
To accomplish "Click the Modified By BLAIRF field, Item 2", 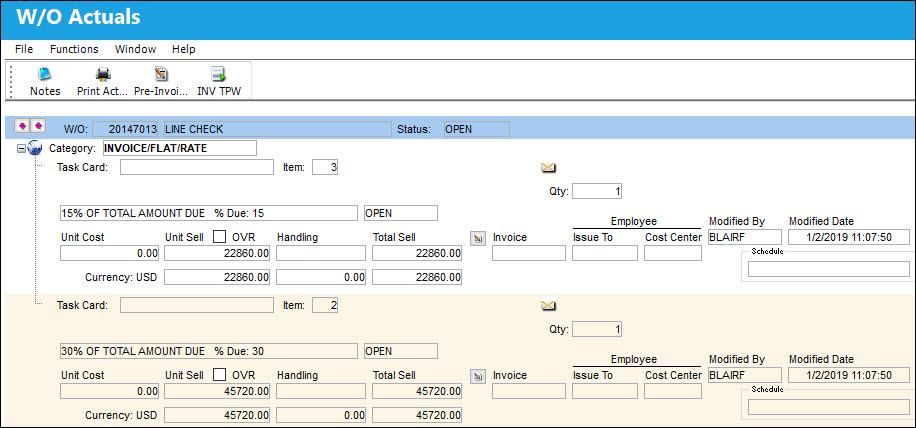I will pos(745,374).
